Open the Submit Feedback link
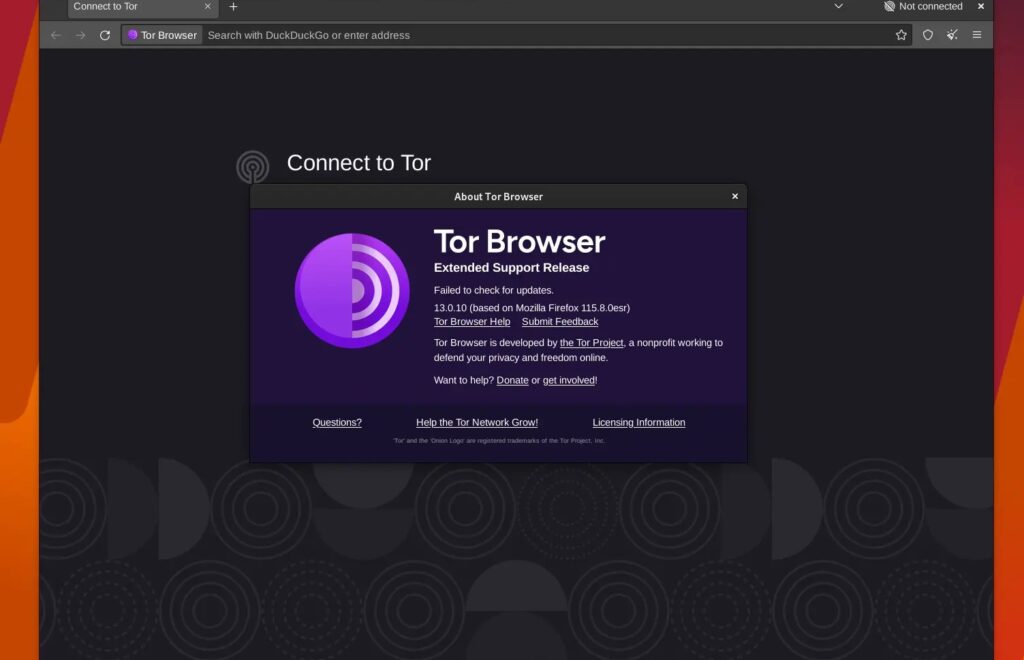Screen dimensions: 1024x660 click(x=560, y=322)
